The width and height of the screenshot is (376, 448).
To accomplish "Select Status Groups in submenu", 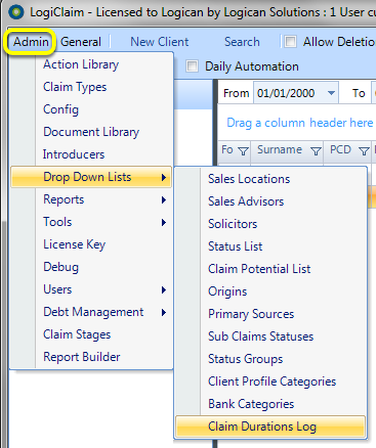I will (270, 359).
